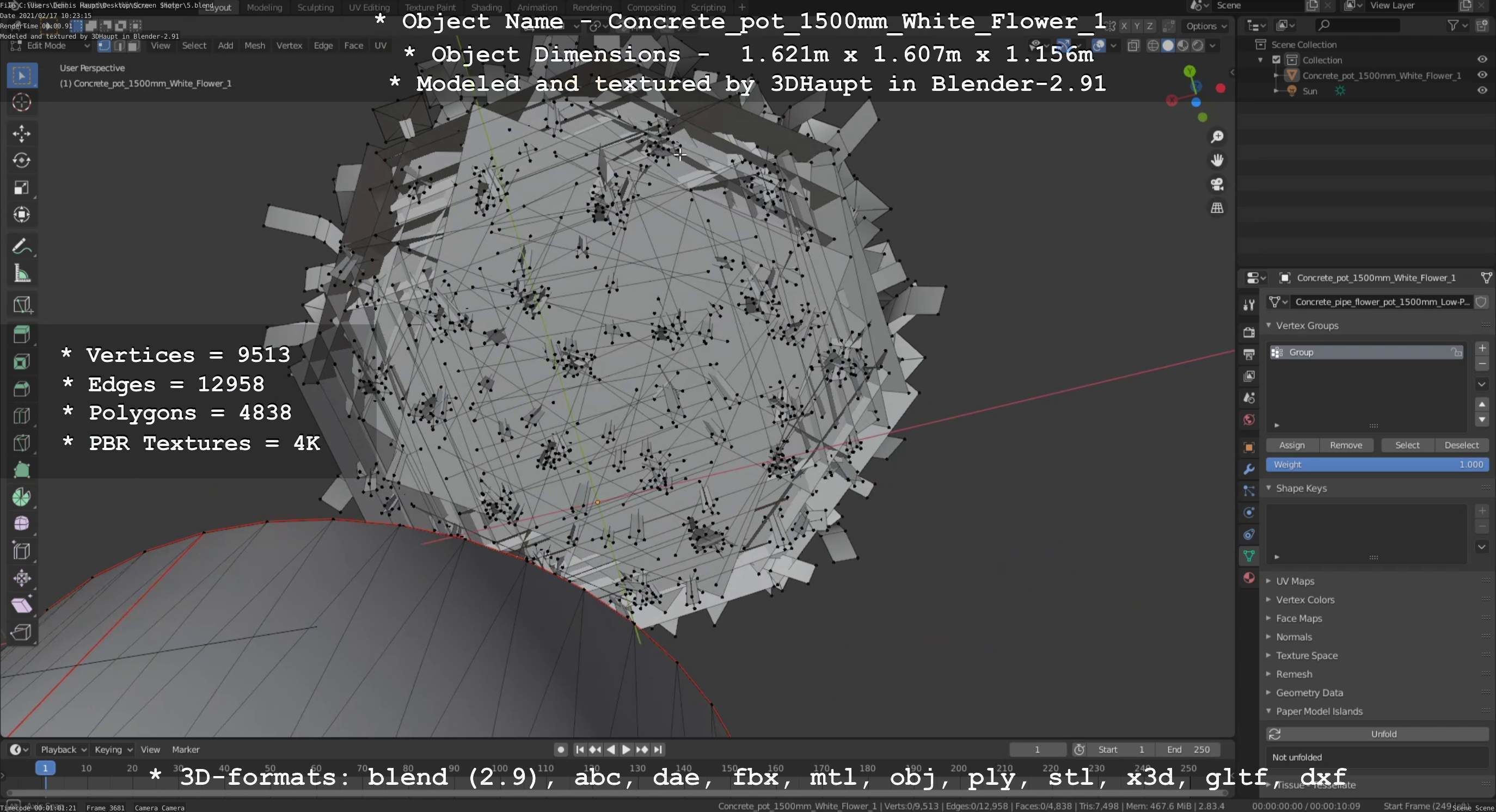Uncheck the Collection checkbox in outliner
This screenshot has width=1496, height=812.
point(1277,60)
